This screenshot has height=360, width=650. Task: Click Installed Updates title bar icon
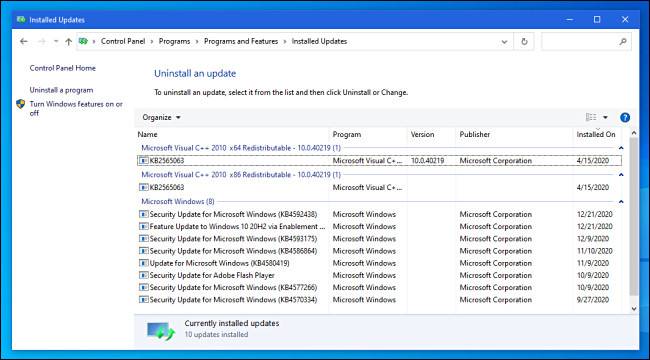21,19
